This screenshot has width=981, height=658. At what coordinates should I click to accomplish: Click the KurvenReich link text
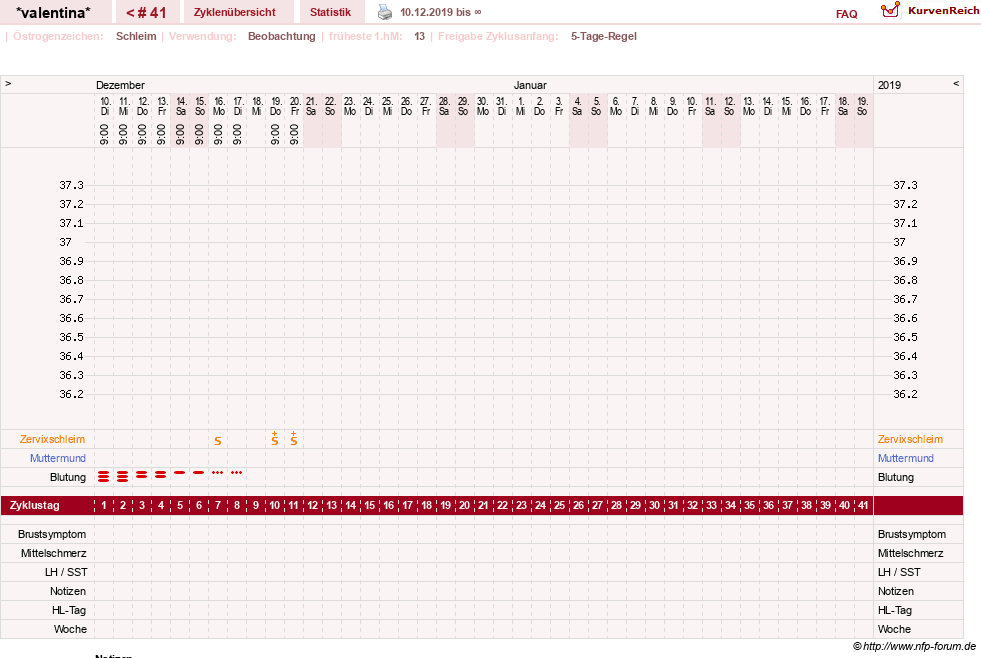coord(943,11)
